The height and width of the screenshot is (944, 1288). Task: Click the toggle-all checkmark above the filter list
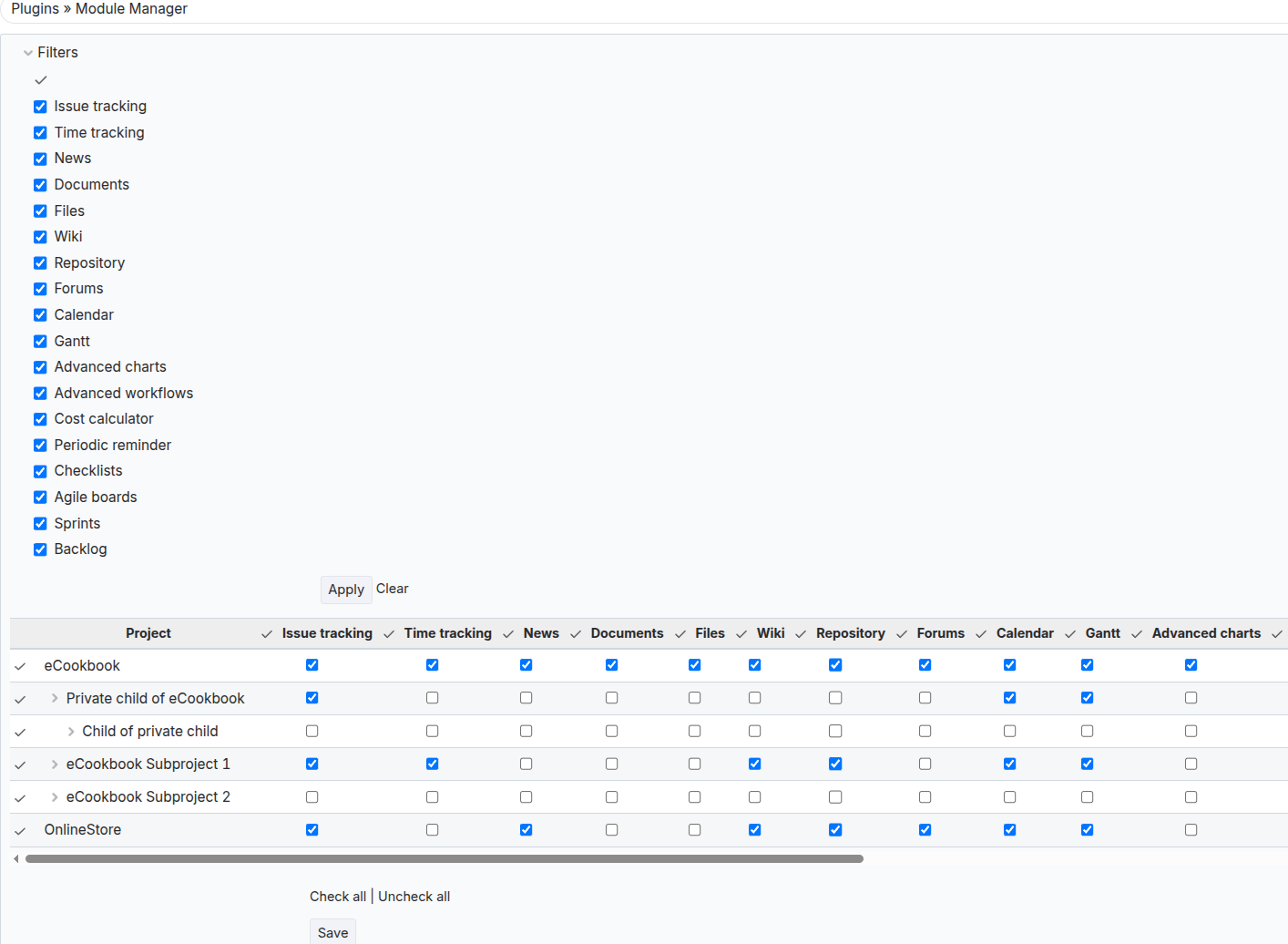41,80
